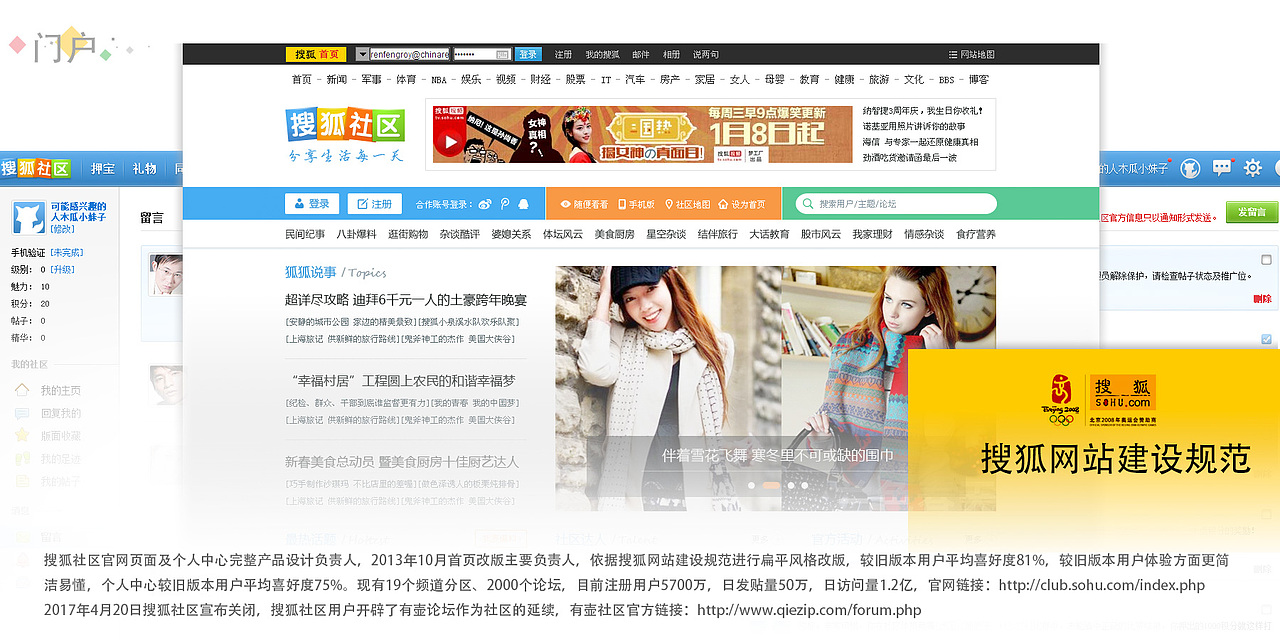Click the 国热 banner advertisement

click(642, 134)
